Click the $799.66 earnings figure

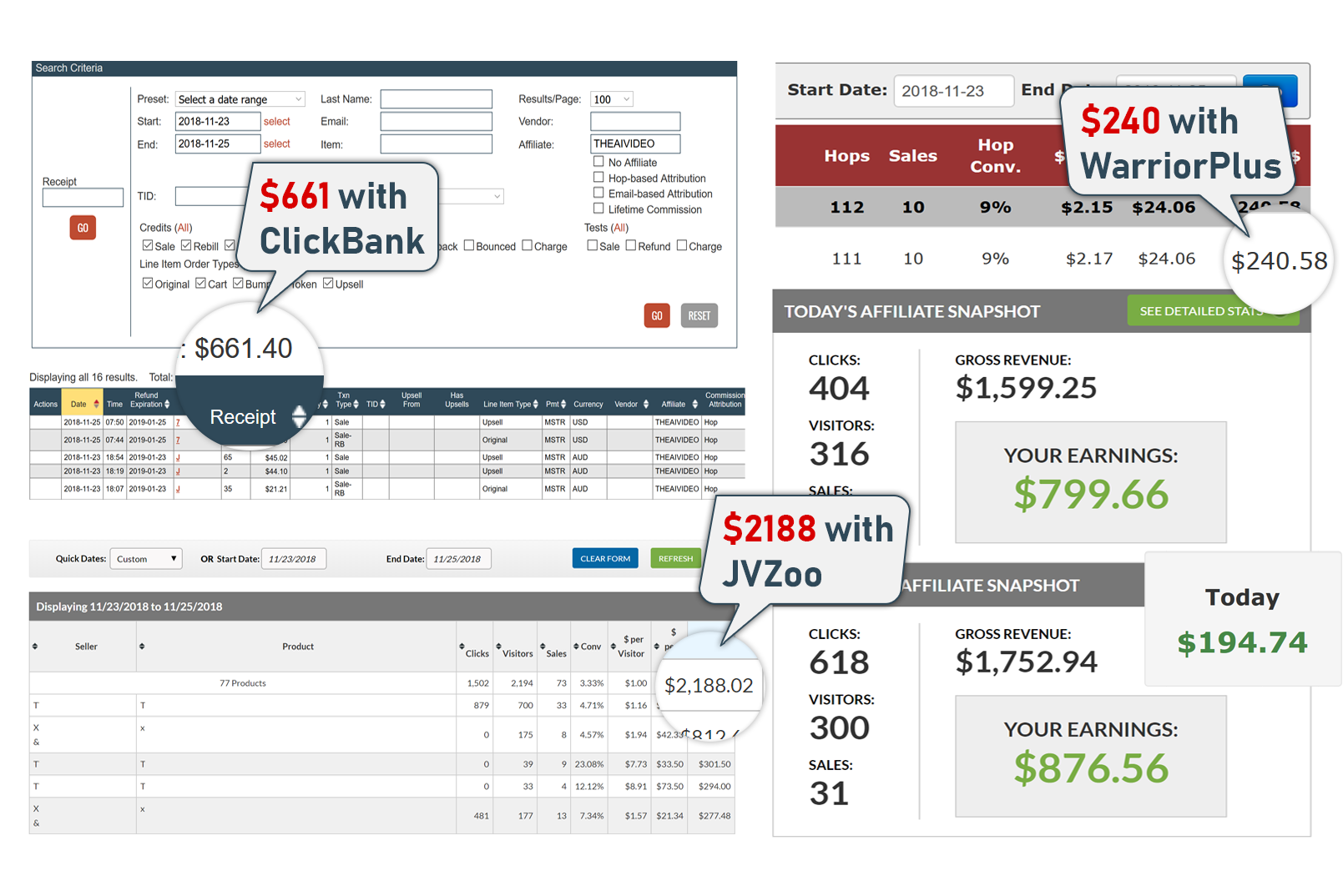[1091, 495]
